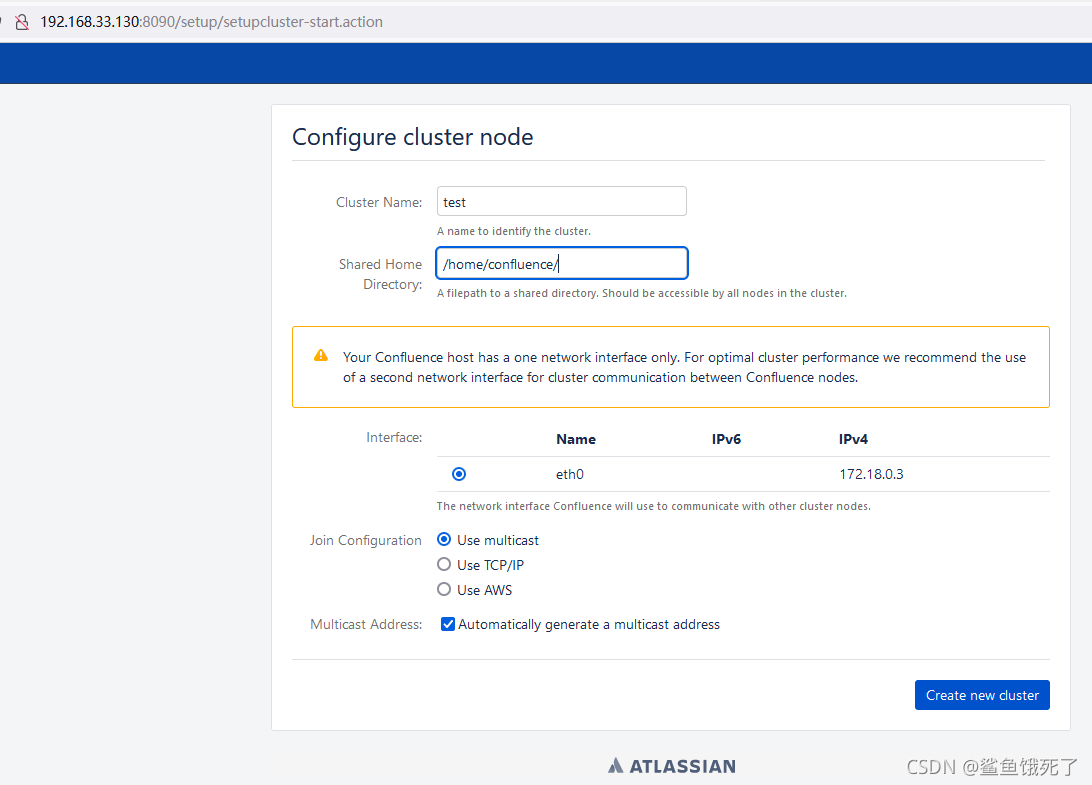Click the network interface warning message text

click(684, 367)
